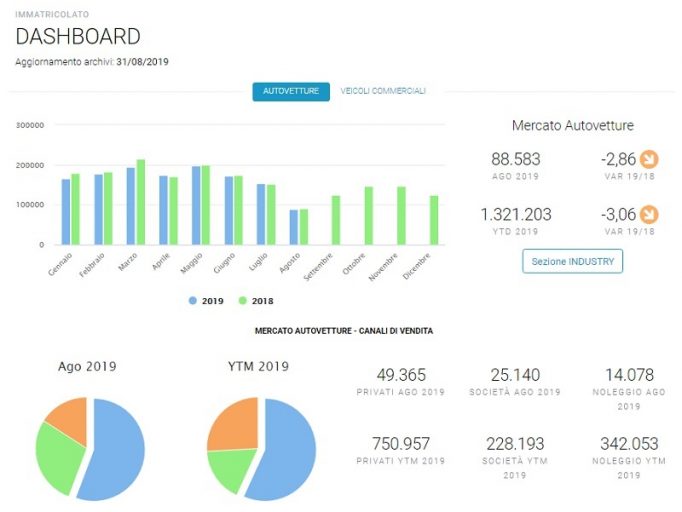
Task: Click the blue Gennaio 2019 bar
Action: click(x=66, y=212)
